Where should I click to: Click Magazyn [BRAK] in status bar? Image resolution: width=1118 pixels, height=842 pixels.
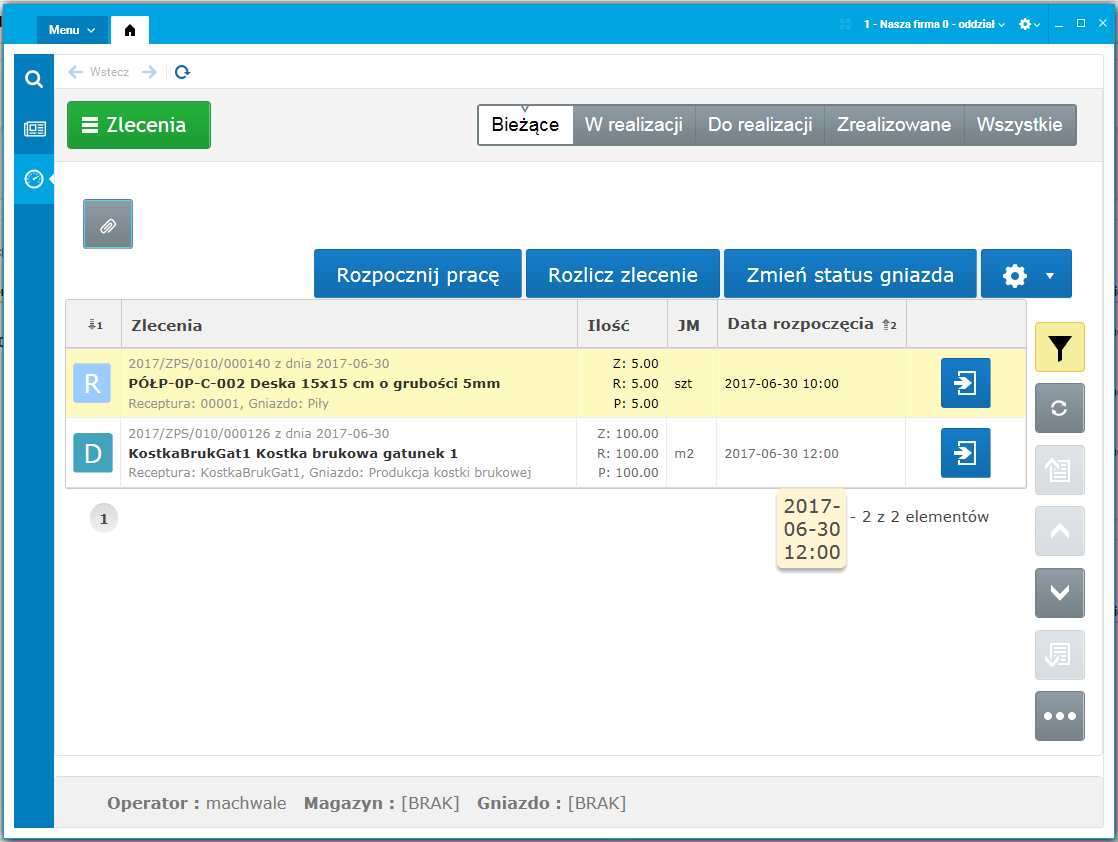click(381, 804)
